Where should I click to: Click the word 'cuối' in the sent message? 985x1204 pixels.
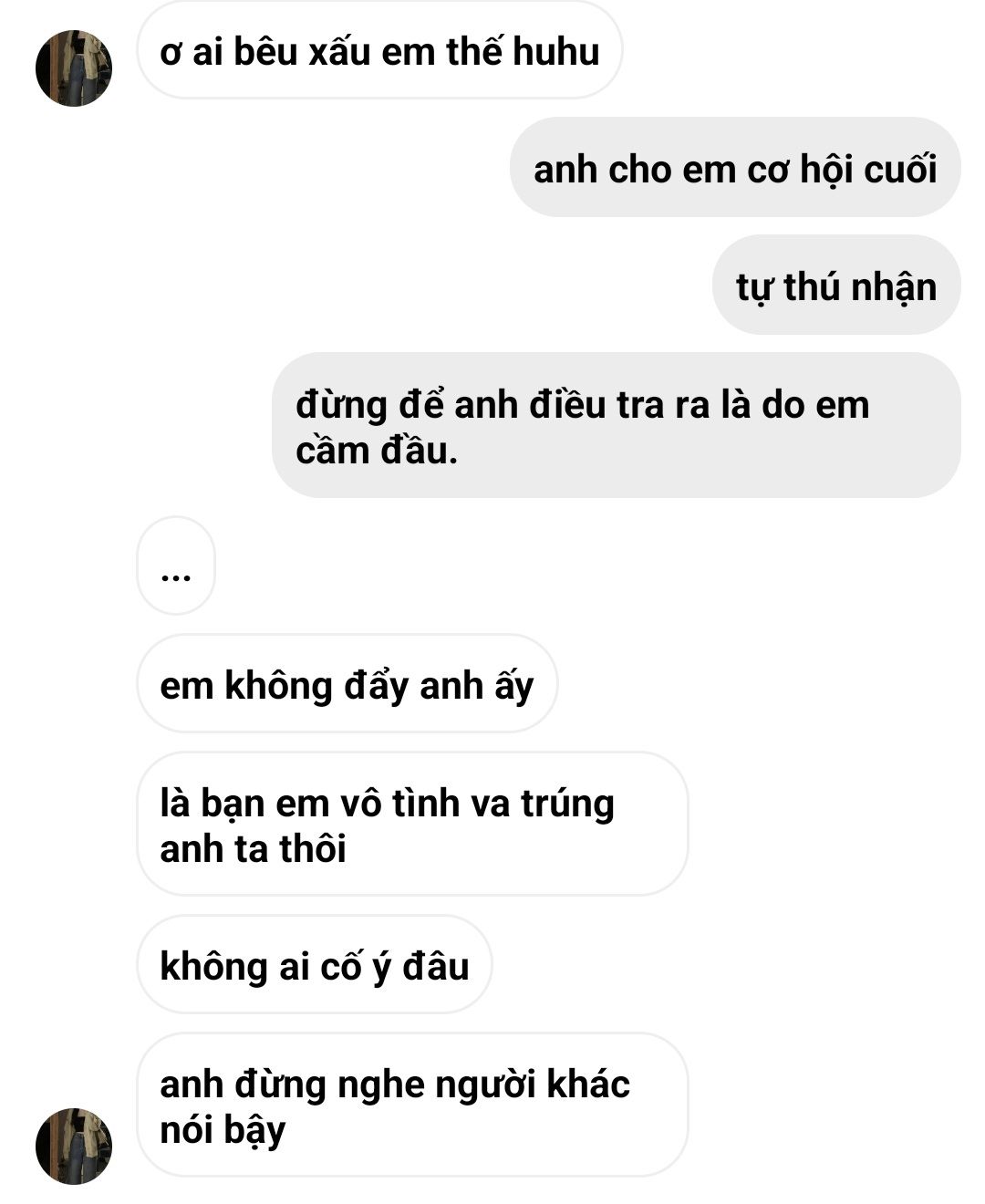point(900,169)
